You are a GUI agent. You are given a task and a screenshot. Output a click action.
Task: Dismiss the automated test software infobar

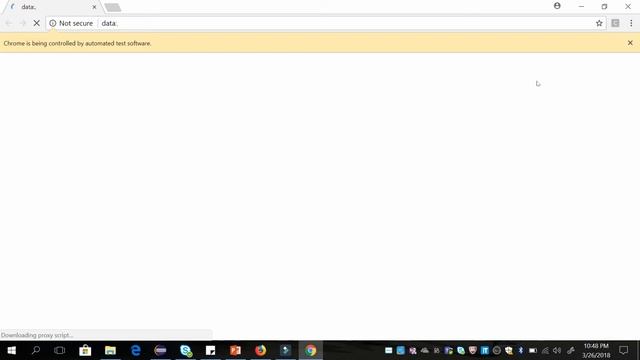click(630, 42)
